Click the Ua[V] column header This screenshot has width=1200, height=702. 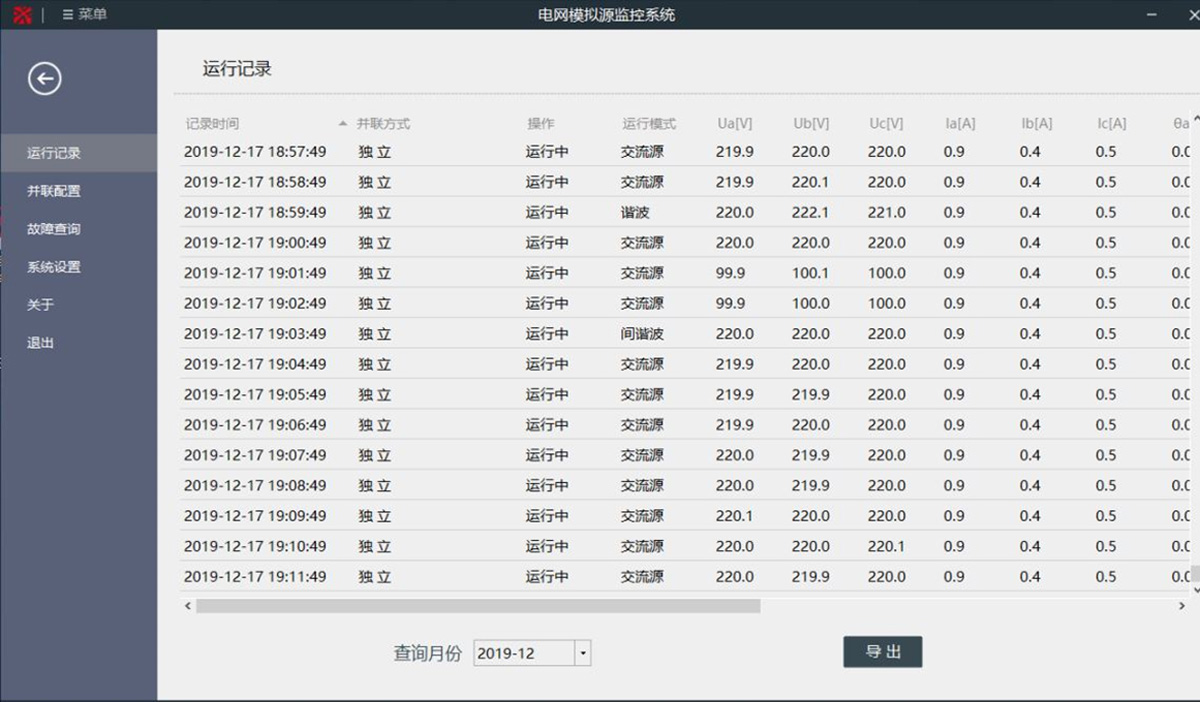tap(735, 124)
